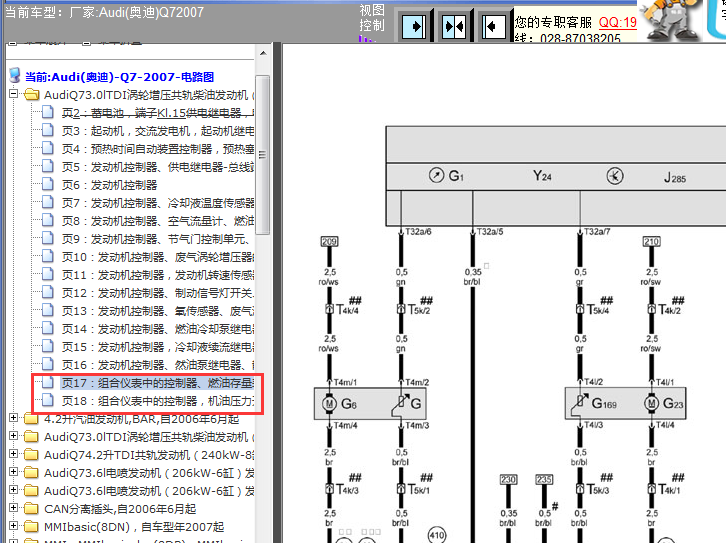Click the G1 gauge symbol in the diagram
Image resolution: width=726 pixels, height=543 pixels.
[x=436, y=175]
